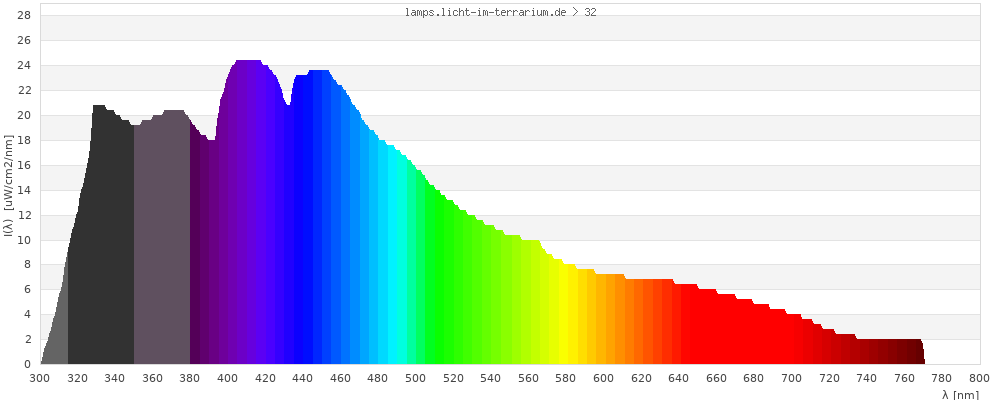The image size is (1000, 400).
Task: Click the 800 tick label on x-axis
Action: [979, 378]
